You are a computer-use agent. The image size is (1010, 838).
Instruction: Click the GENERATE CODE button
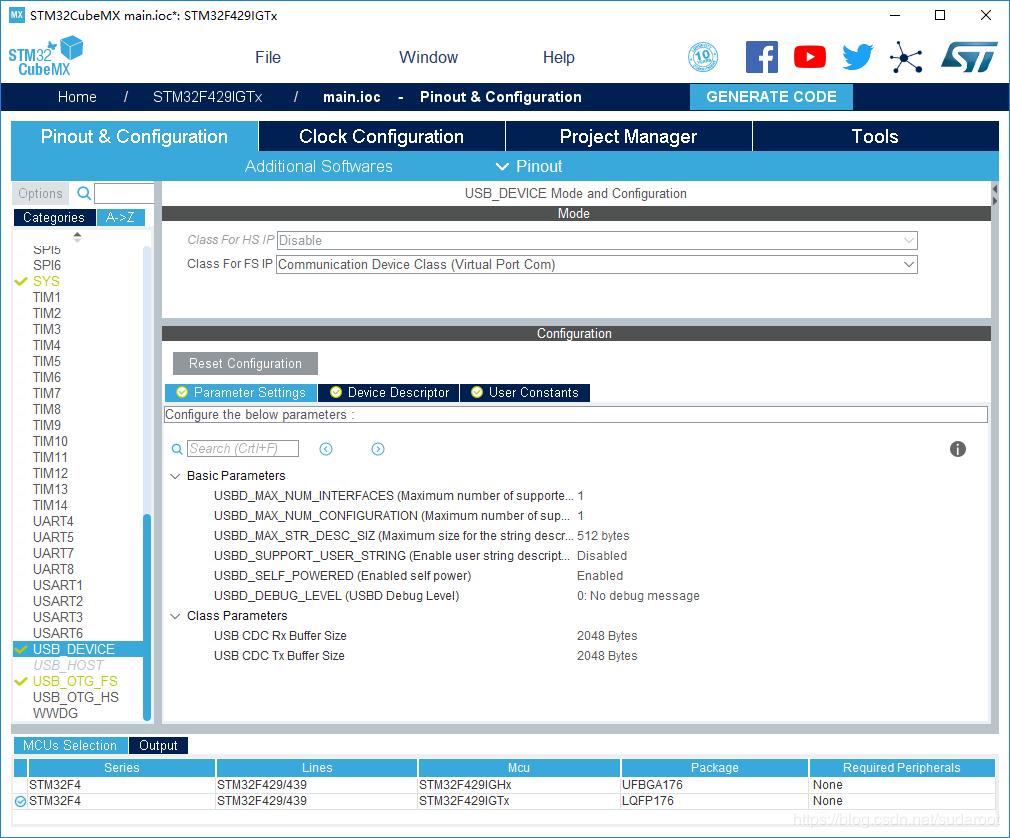click(x=771, y=97)
